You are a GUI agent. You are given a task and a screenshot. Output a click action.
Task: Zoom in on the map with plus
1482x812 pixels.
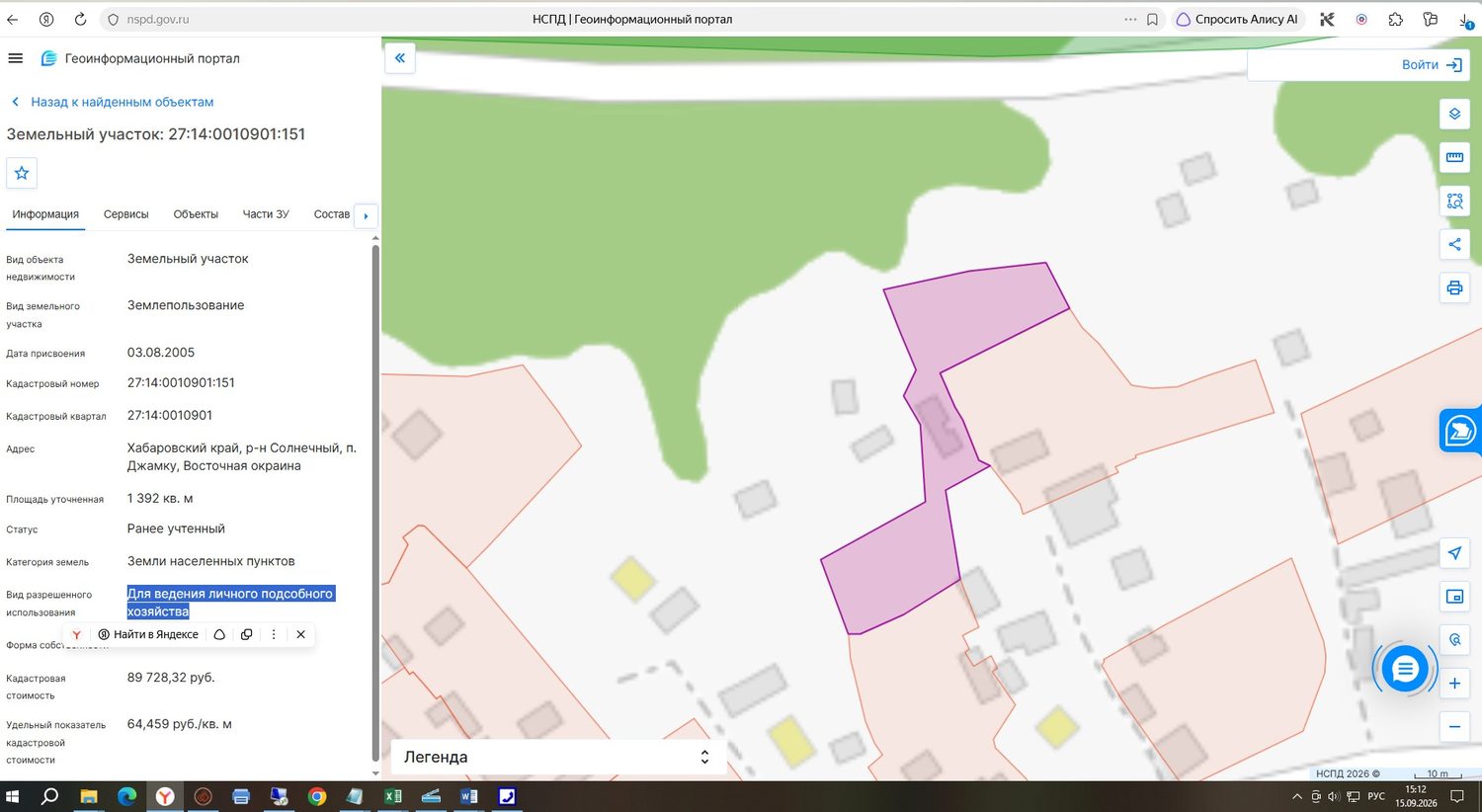coord(1454,683)
